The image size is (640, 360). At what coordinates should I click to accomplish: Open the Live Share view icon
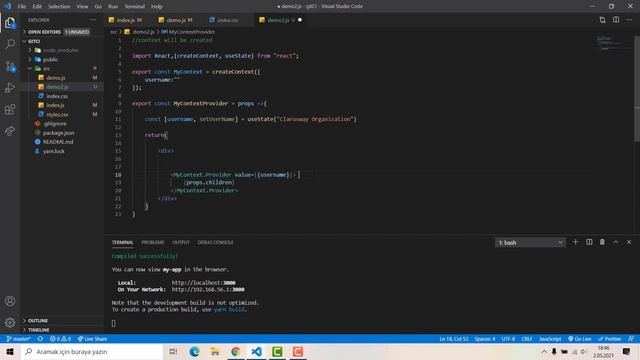tap(10, 131)
